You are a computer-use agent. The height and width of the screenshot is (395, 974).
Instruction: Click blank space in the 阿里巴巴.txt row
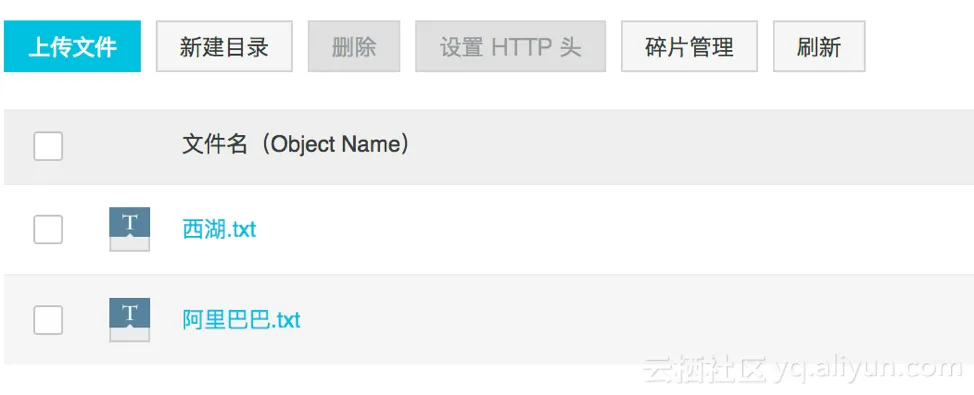[x=621, y=320]
